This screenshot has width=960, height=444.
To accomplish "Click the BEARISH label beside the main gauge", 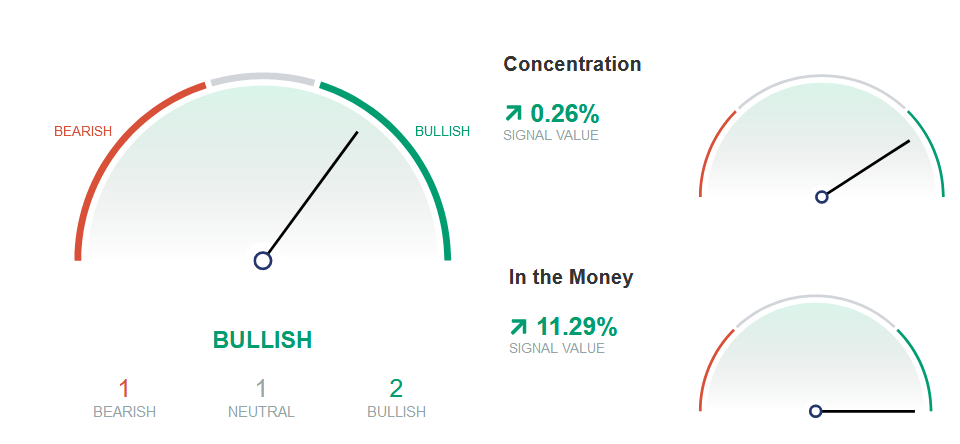I will [x=83, y=131].
